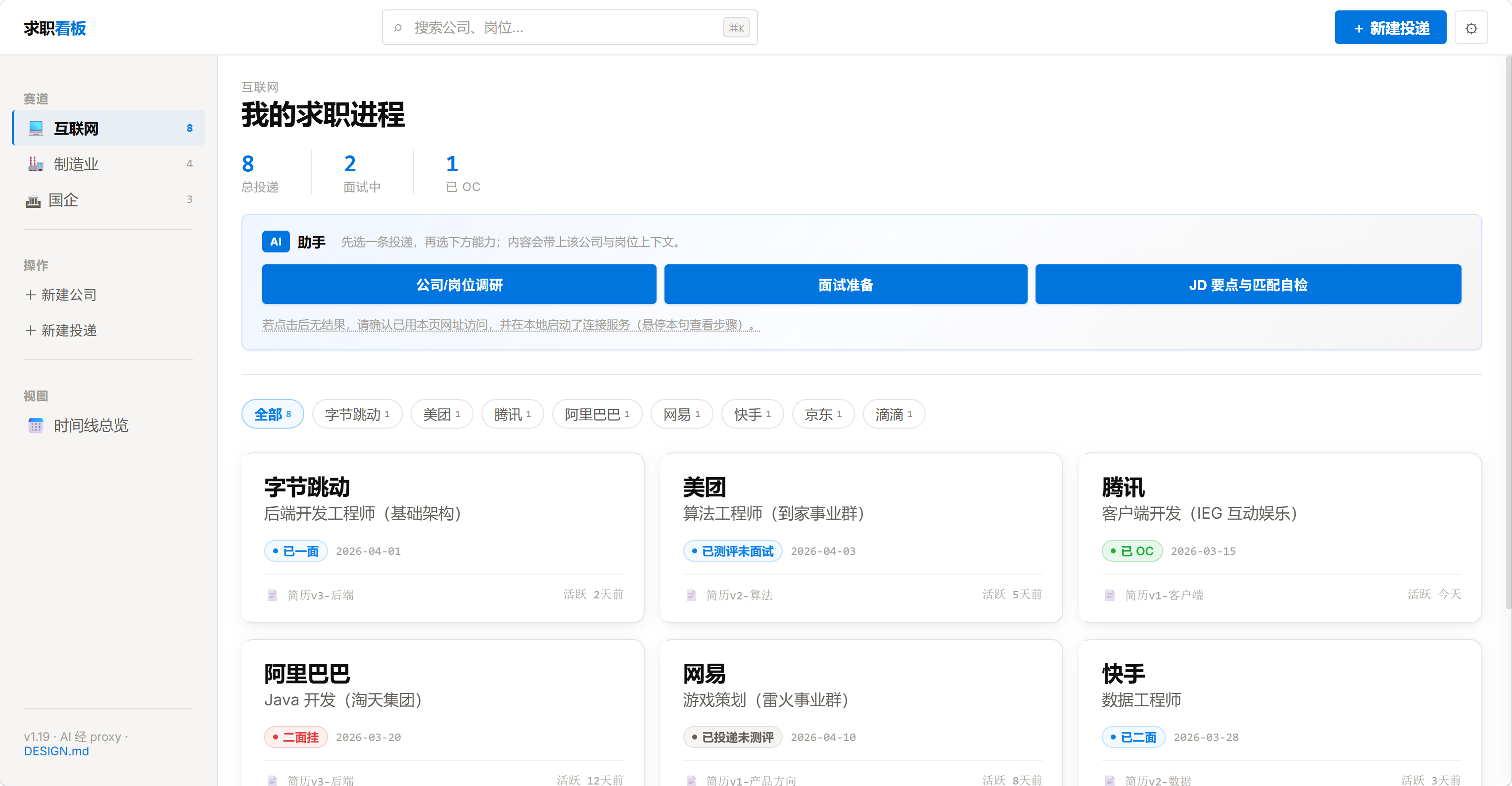This screenshot has height=786, width=1512.
Task: Open the 腾讯 application card
Action: tap(1280, 538)
